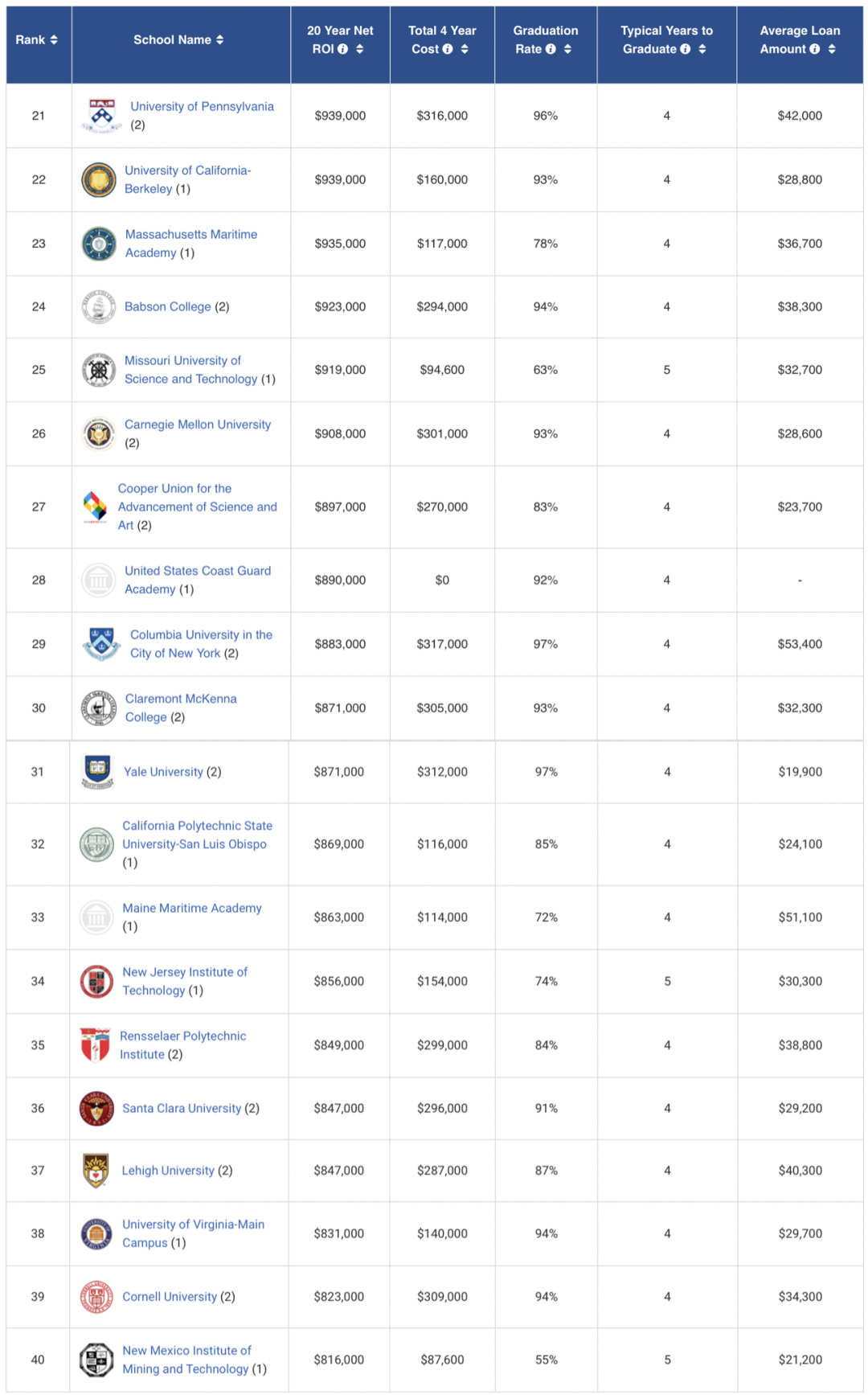Sort using the Graduation Rate arrows
This screenshot has width=868, height=1395.
coord(568,49)
